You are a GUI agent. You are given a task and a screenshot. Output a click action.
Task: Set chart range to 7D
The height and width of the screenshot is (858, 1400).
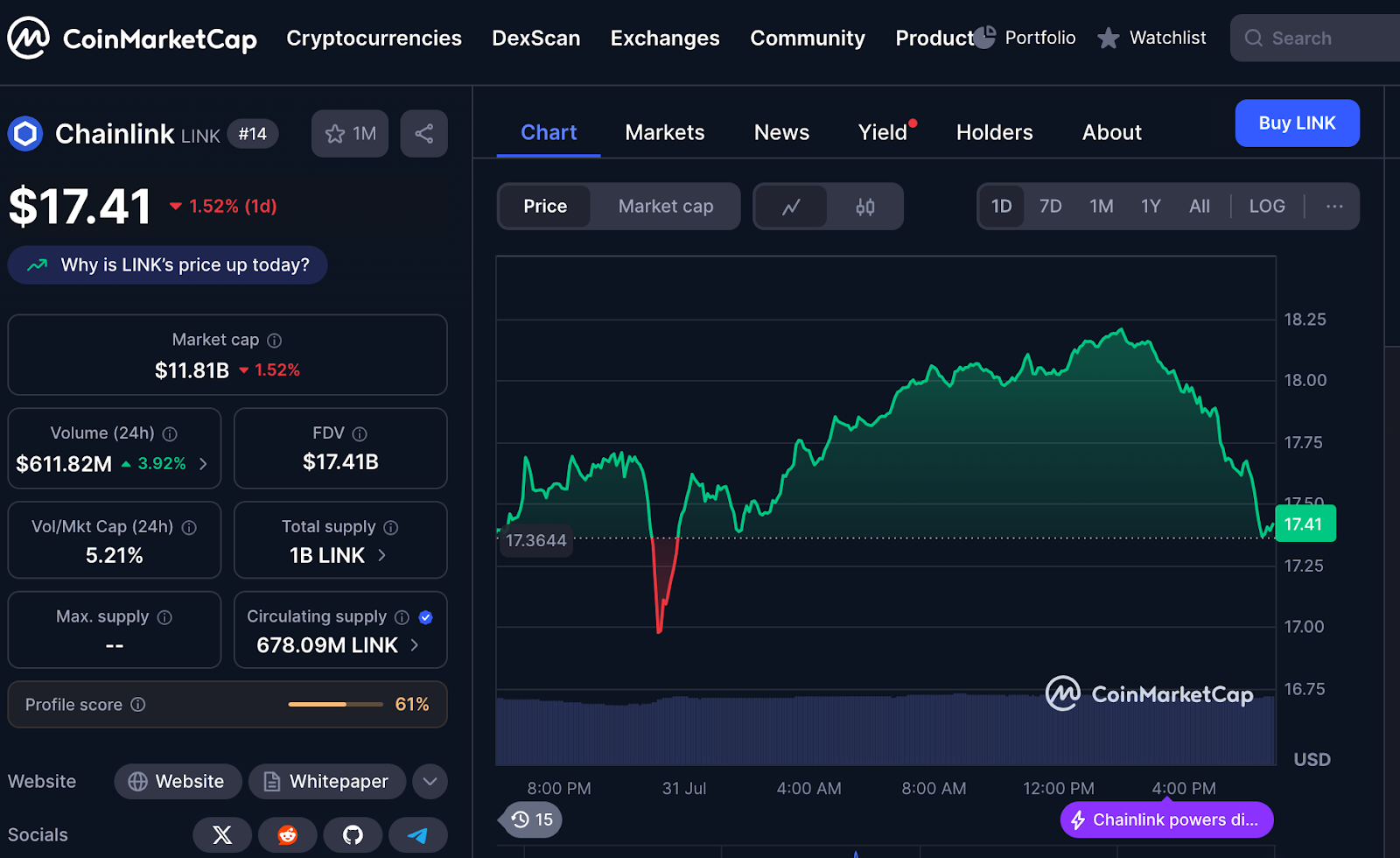(x=1050, y=207)
